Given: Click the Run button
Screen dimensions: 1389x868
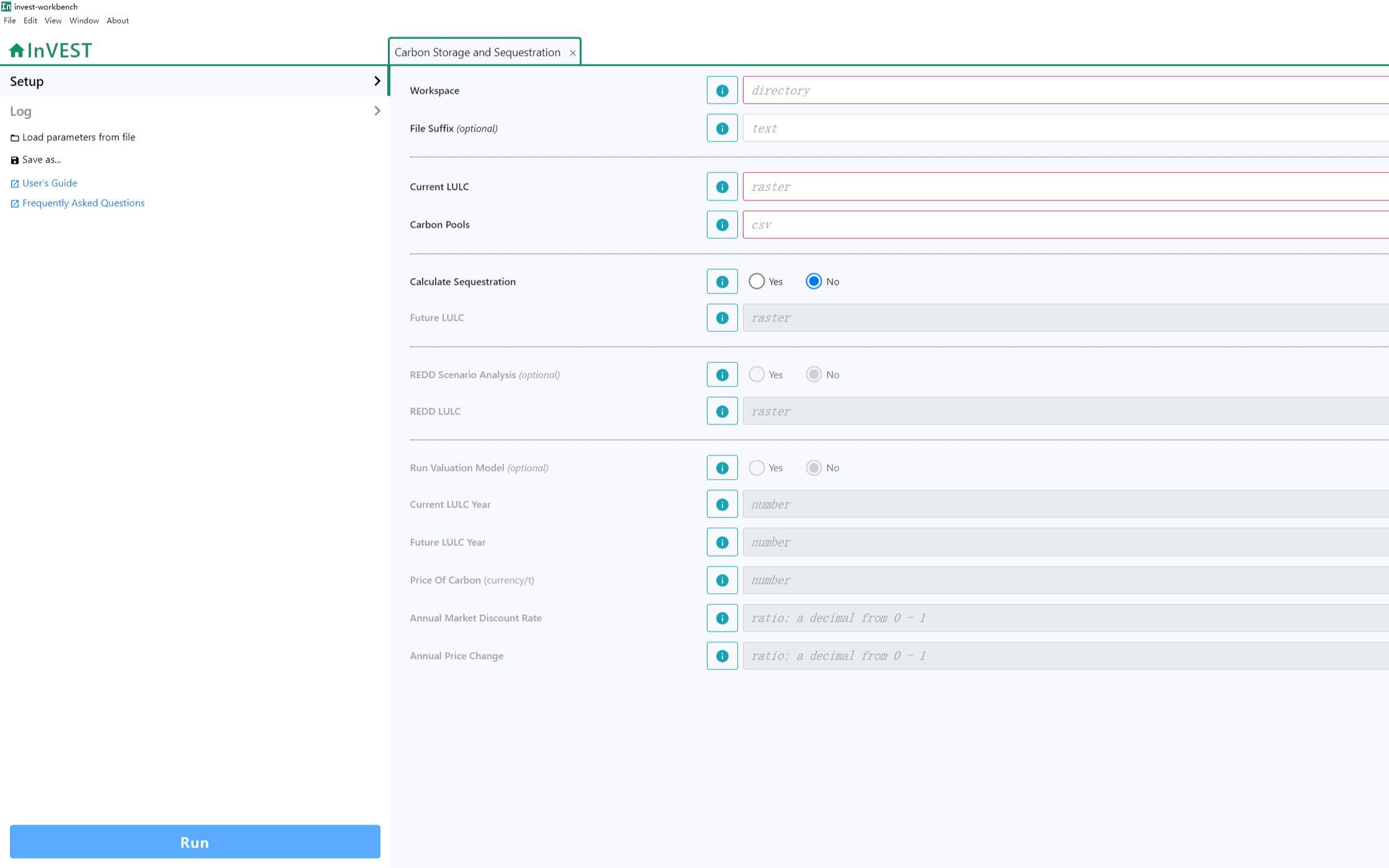Looking at the screenshot, I should tap(195, 842).
